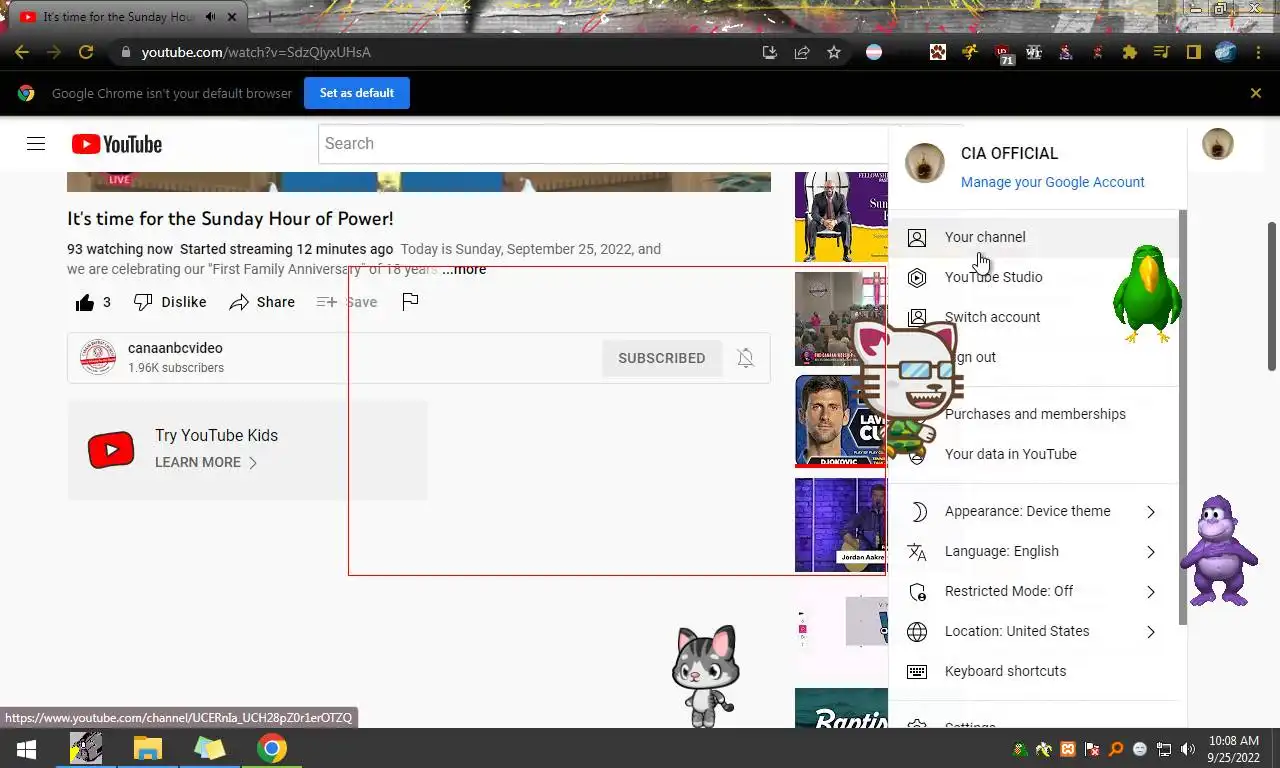Click Chrome icon in taskbar
The width and height of the screenshot is (1280, 768).
[x=271, y=749]
